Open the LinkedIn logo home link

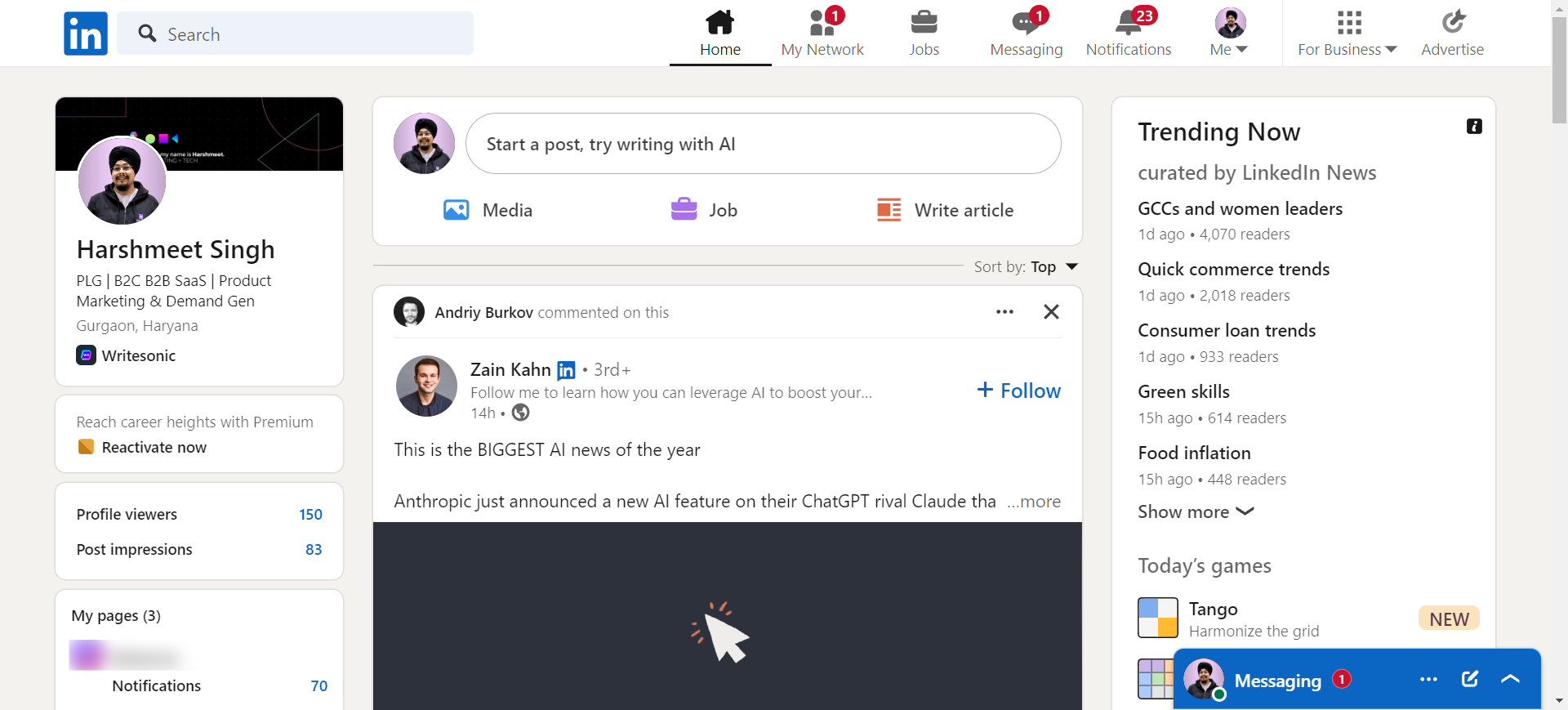pyautogui.click(x=86, y=33)
